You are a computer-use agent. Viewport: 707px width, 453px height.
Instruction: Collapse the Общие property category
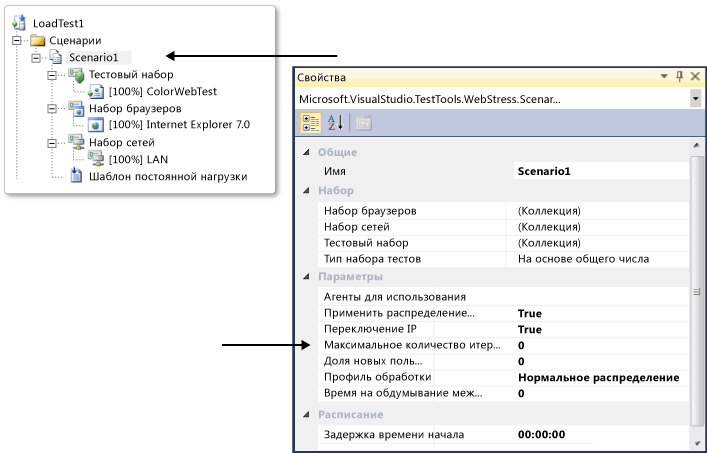click(x=306, y=152)
